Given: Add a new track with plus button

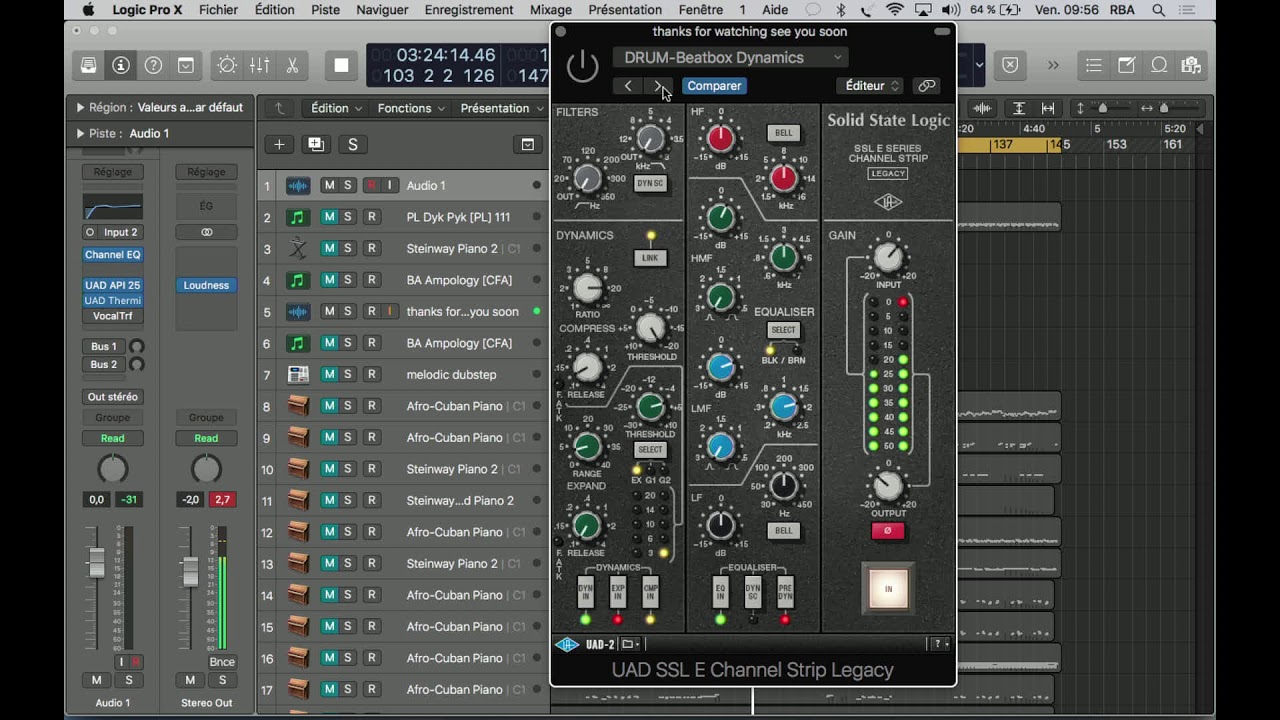Looking at the screenshot, I should [279, 144].
